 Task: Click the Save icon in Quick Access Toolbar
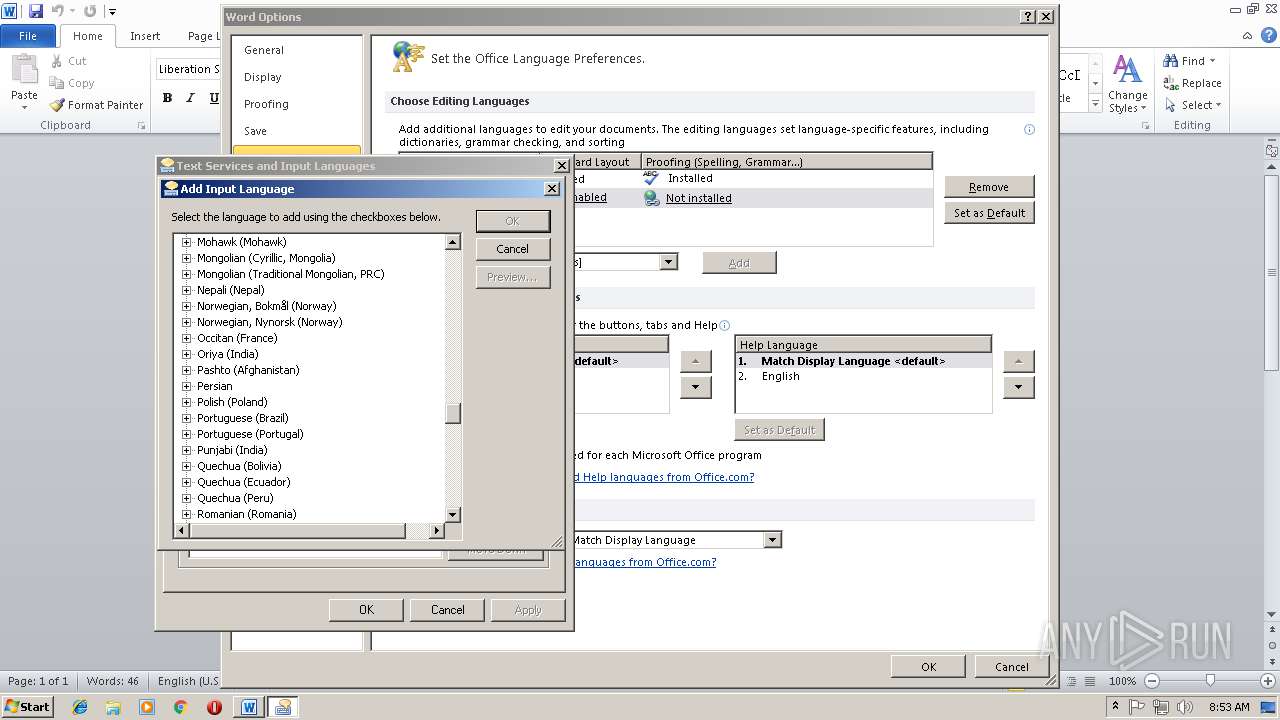(x=36, y=11)
